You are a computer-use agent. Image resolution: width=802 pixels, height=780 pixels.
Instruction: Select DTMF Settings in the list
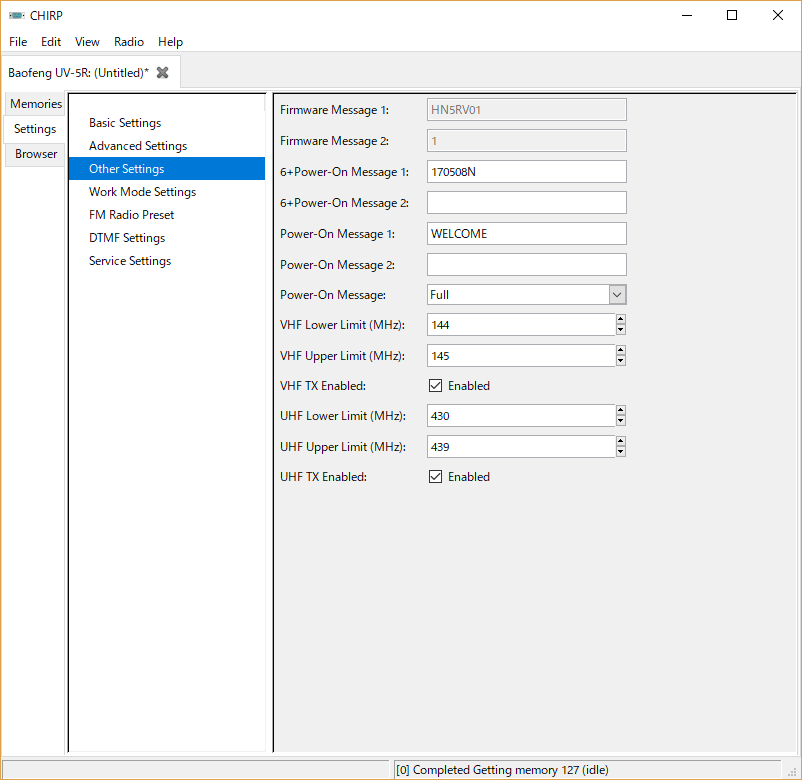127,238
